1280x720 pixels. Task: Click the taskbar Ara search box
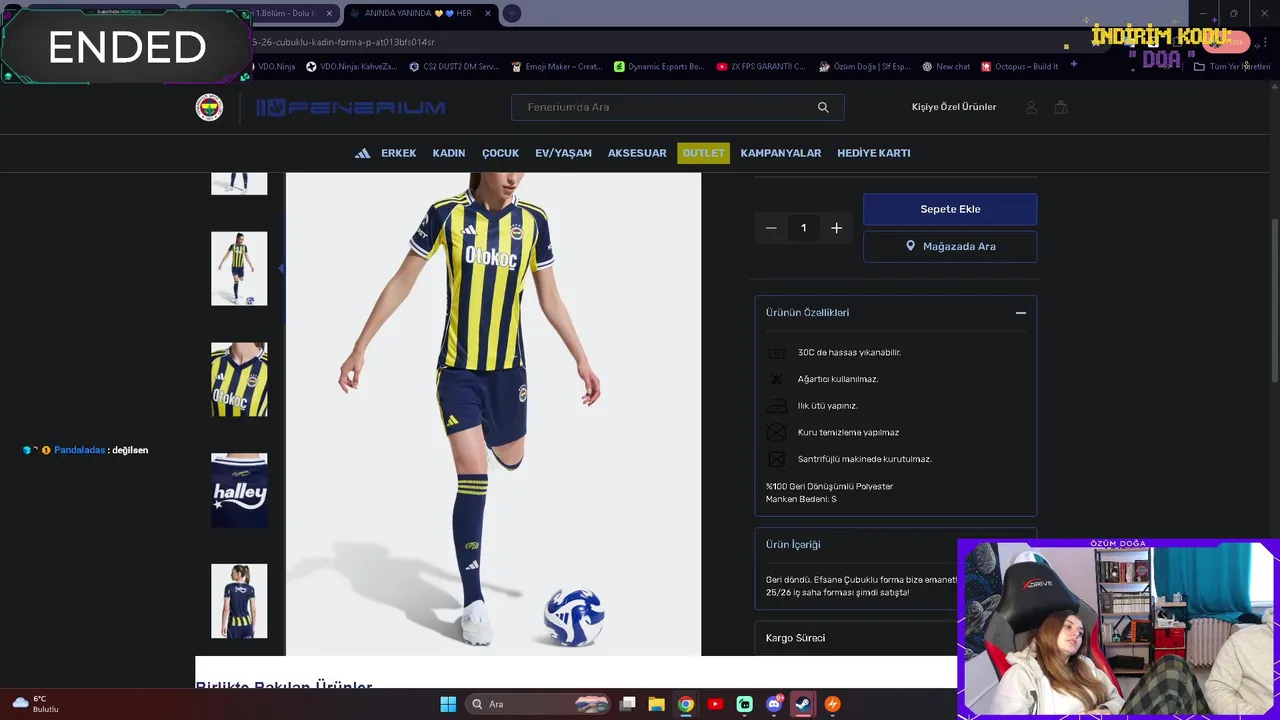click(540, 704)
